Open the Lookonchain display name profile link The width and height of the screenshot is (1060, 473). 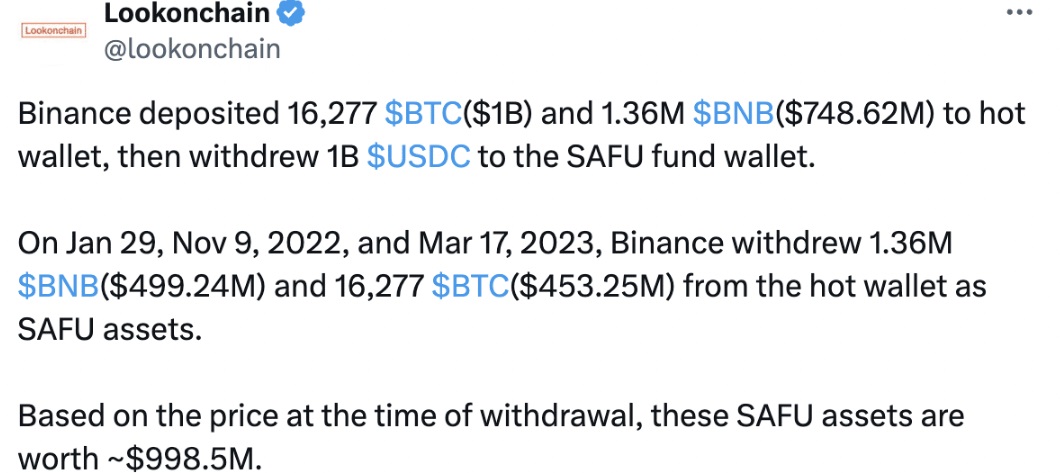(187, 12)
